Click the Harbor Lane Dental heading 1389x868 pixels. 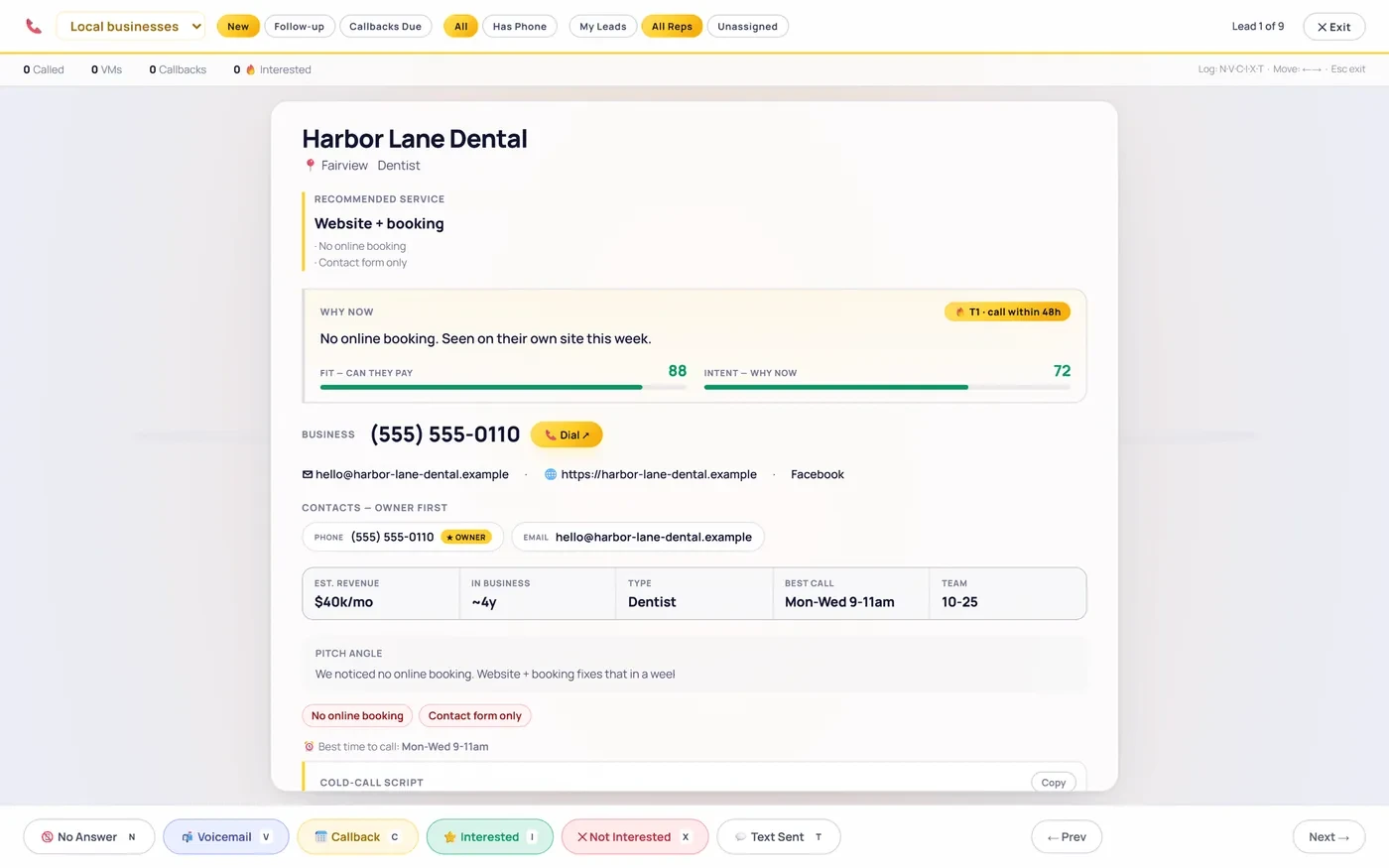click(415, 139)
